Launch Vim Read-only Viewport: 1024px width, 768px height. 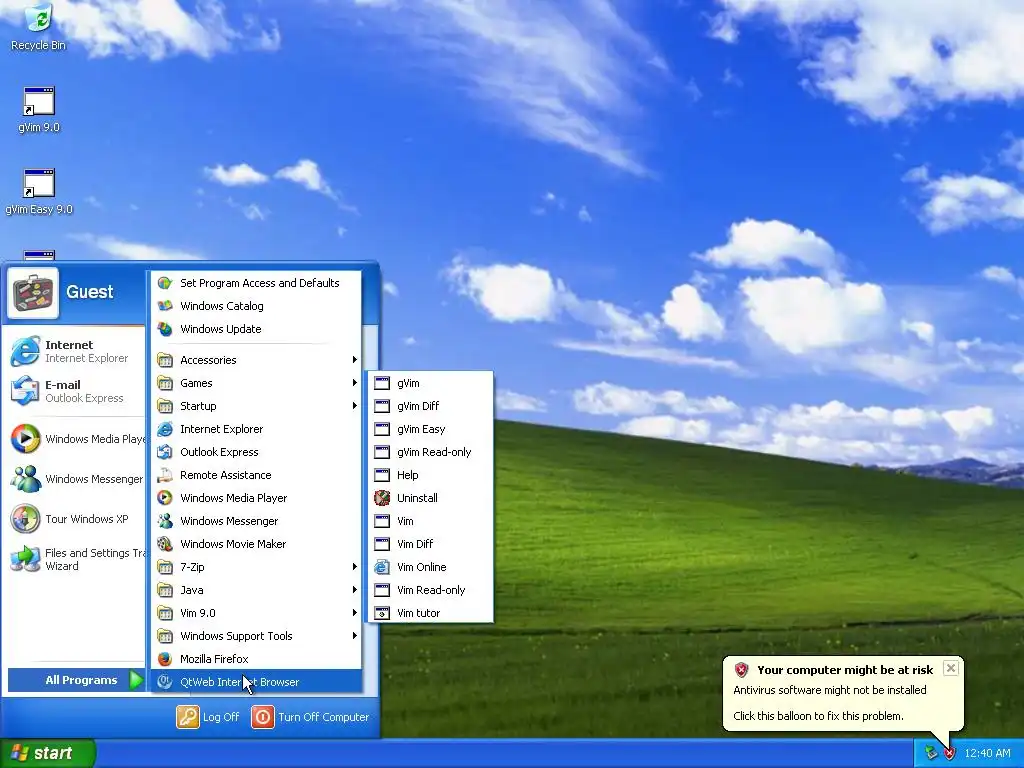point(430,590)
